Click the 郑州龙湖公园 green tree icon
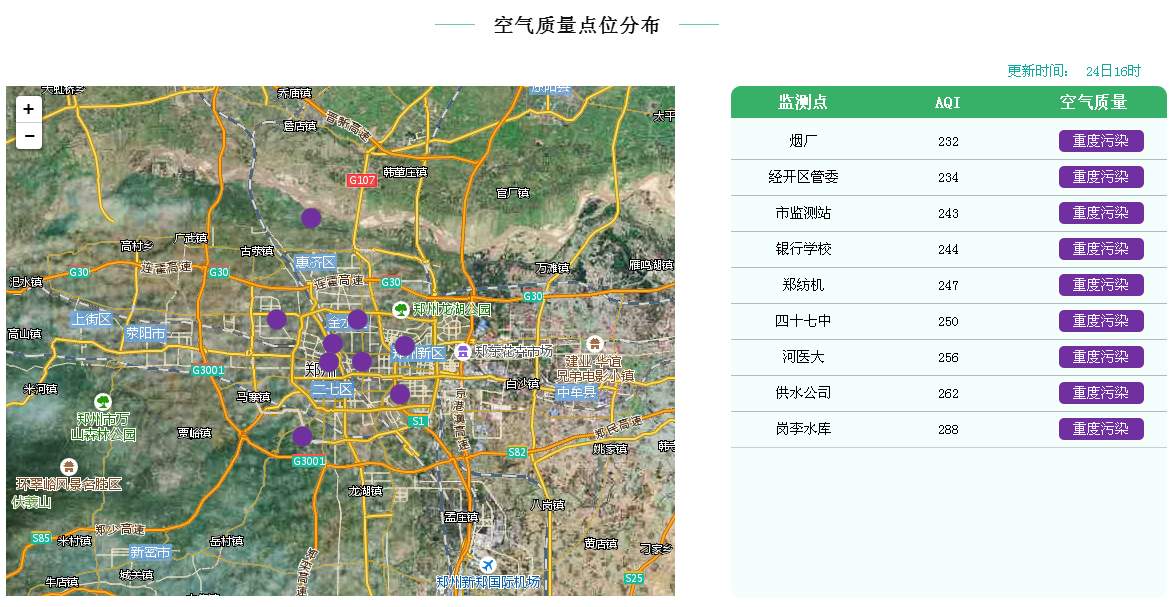1171x607 pixels. pos(401,310)
